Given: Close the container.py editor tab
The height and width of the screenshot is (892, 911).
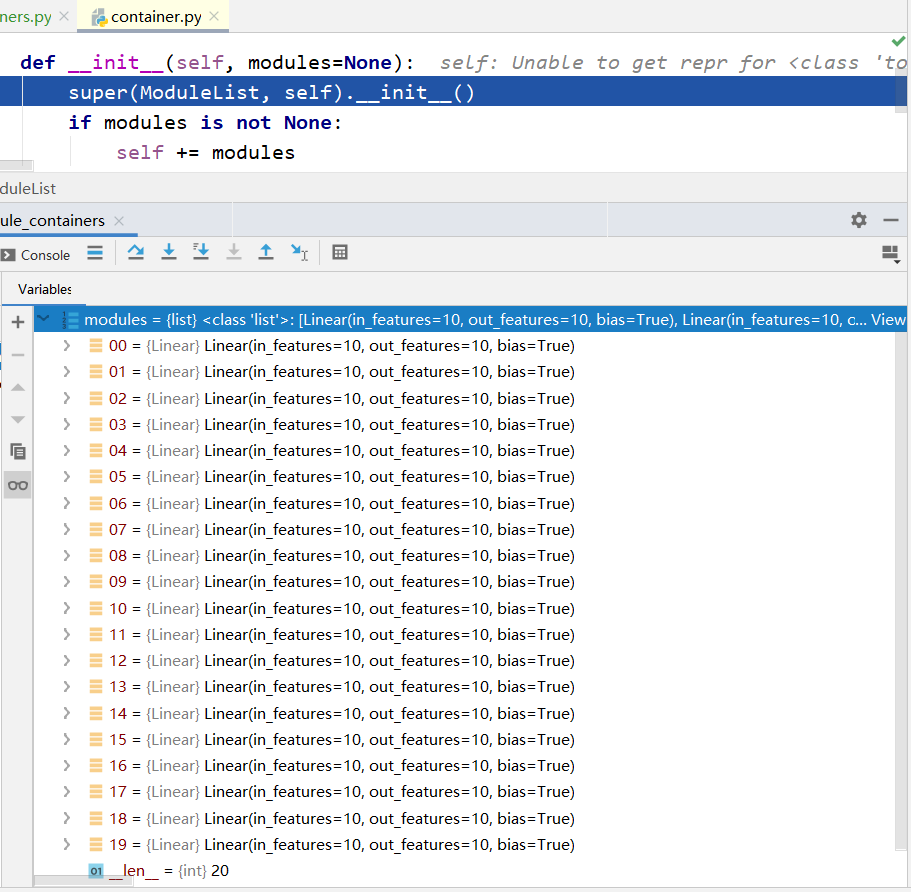Looking at the screenshot, I should click(x=214, y=16).
